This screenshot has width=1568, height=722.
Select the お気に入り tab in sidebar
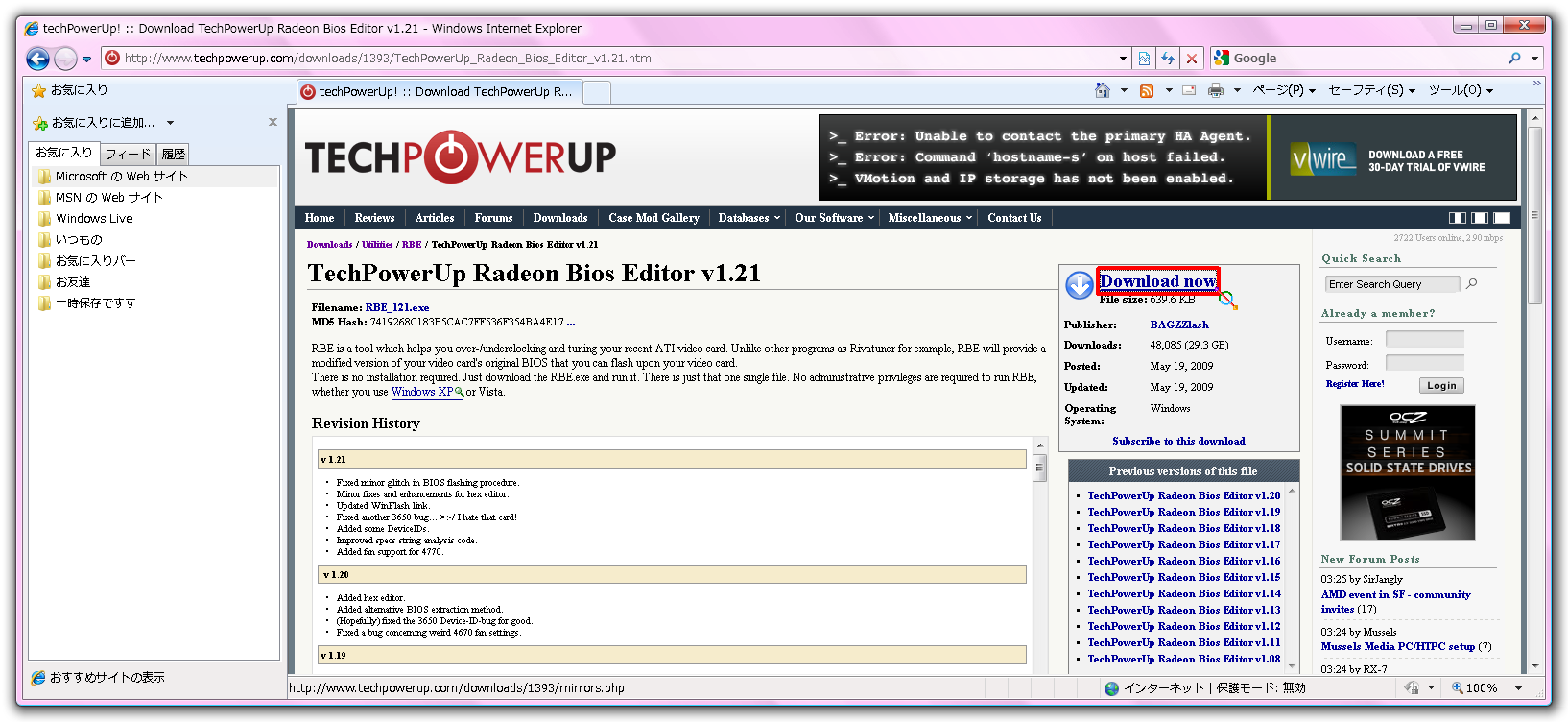click(64, 153)
